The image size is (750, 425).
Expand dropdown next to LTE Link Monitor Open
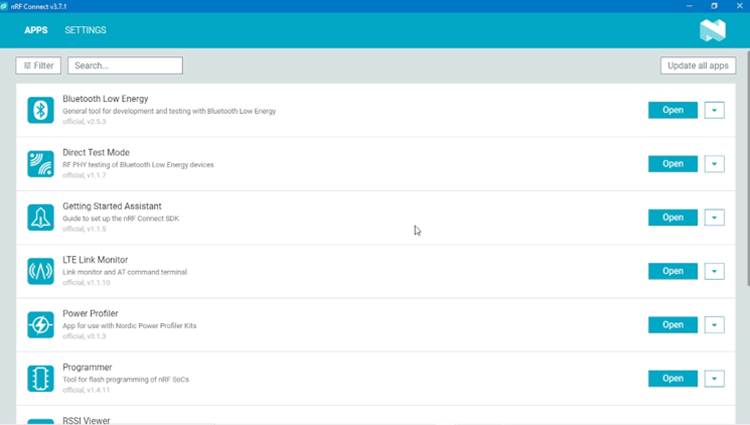click(714, 271)
